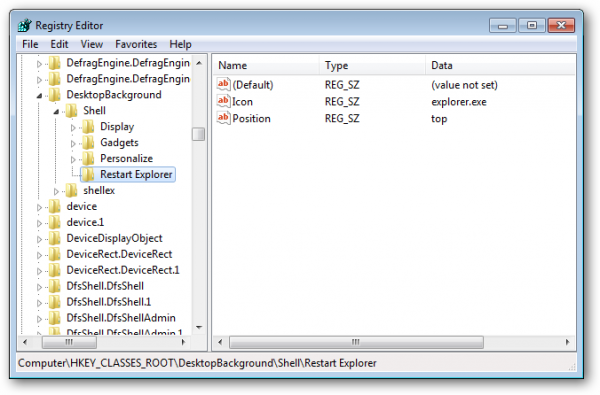The image size is (600, 395).
Task: Click the DfsShell.DfsShell folder icon
Action: coord(55,286)
